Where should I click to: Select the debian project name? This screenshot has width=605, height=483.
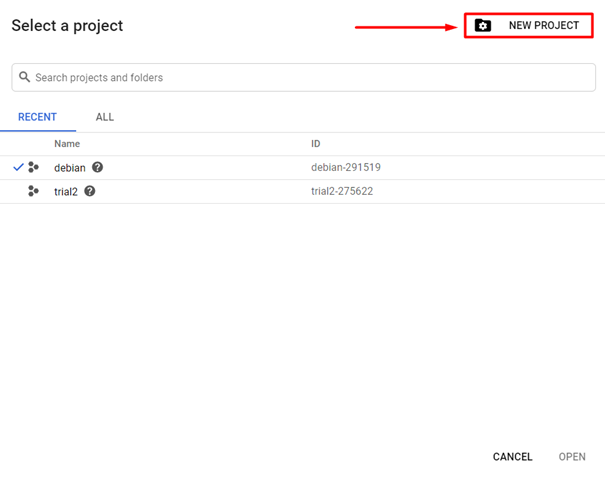(x=70, y=168)
